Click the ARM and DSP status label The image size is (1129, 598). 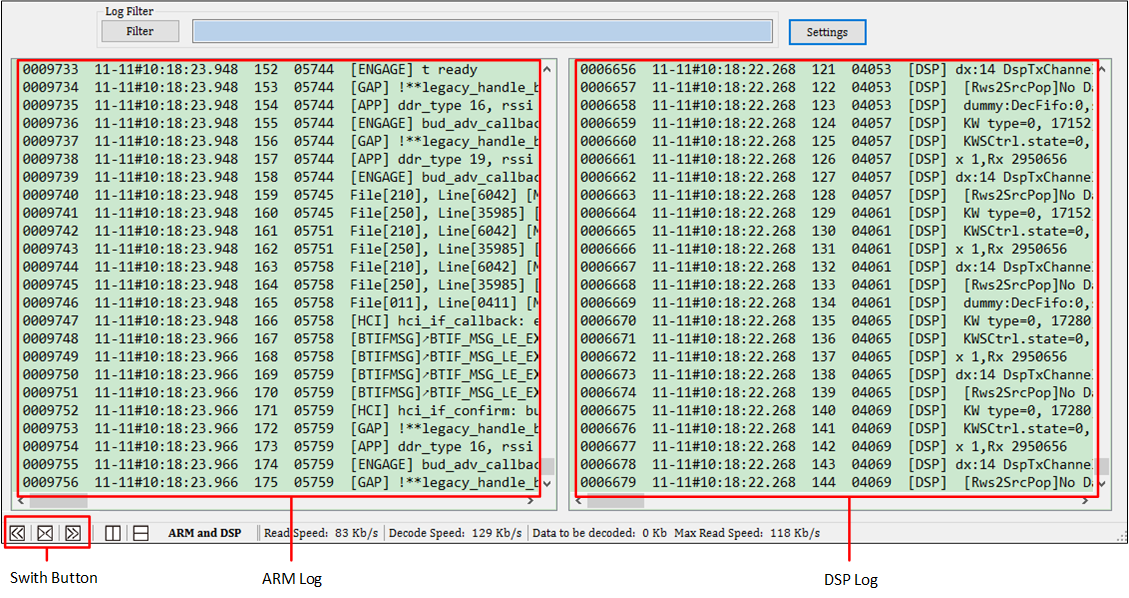204,533
